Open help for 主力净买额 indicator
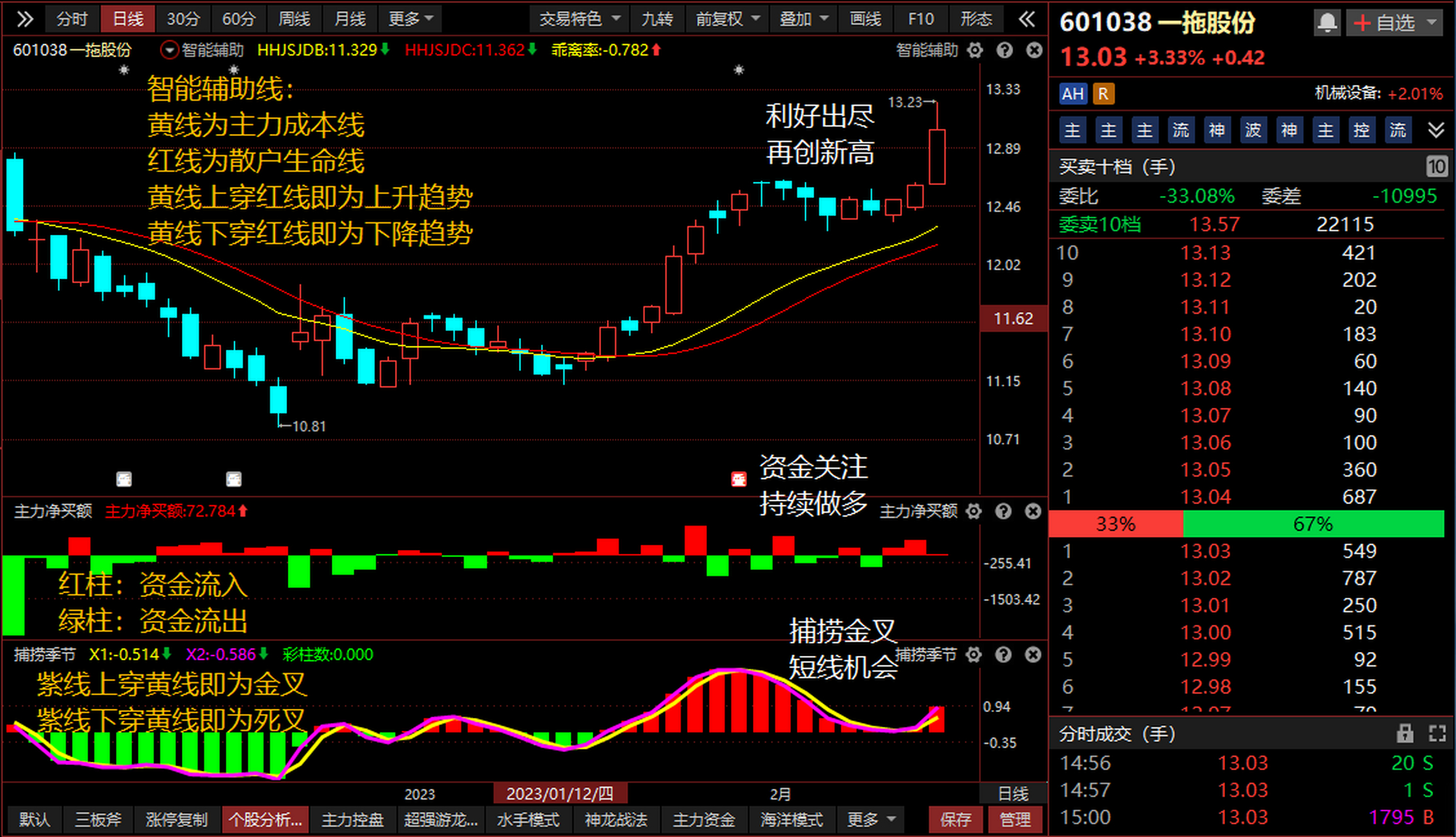 1003,511
